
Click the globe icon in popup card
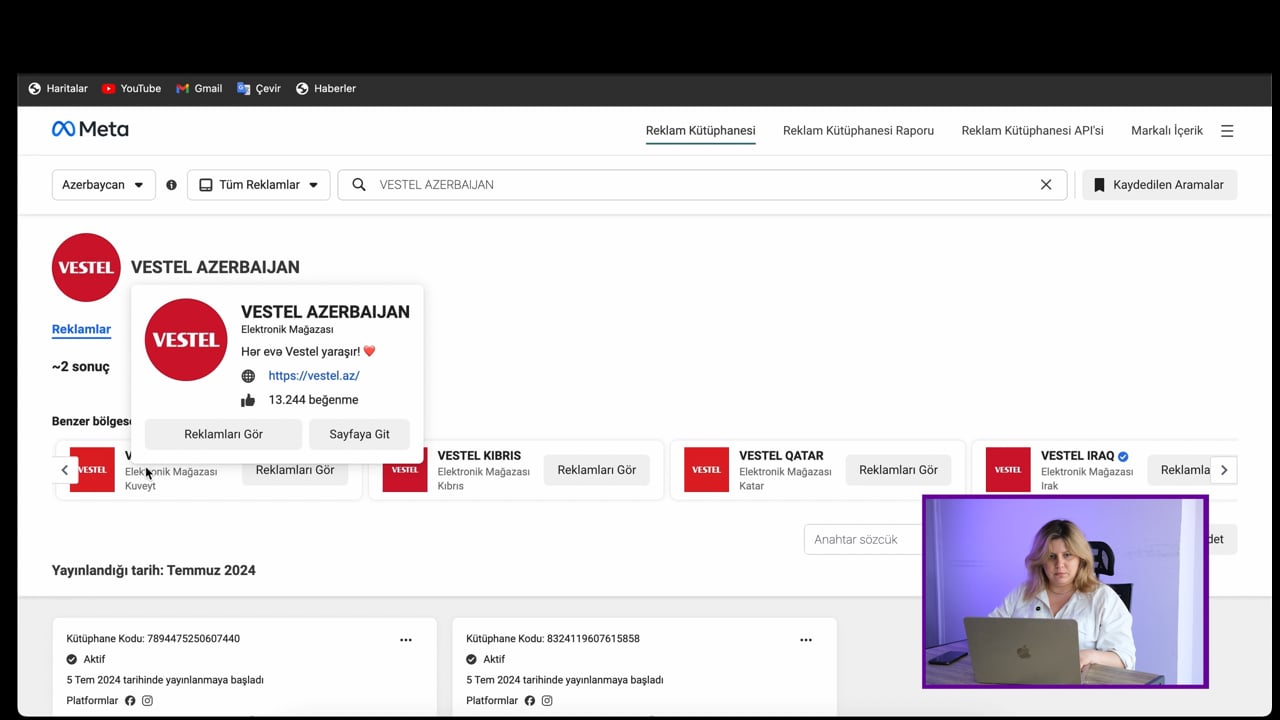(x=248, y=376)
